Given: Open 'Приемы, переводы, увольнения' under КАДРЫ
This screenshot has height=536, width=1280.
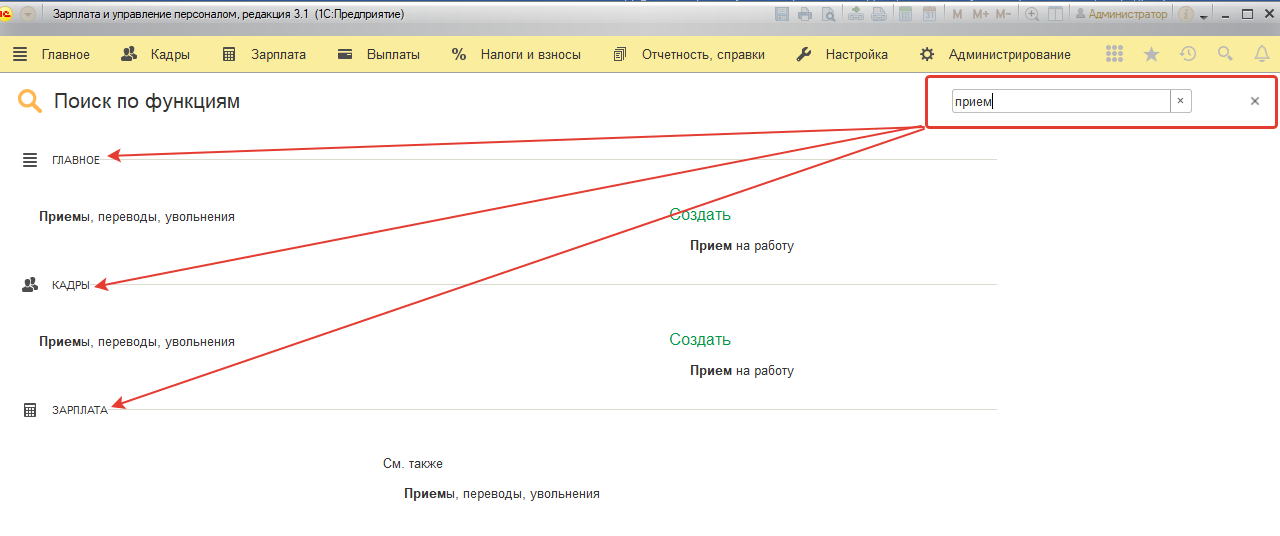Looking at the screenshot, I should [x=137, y=341].
